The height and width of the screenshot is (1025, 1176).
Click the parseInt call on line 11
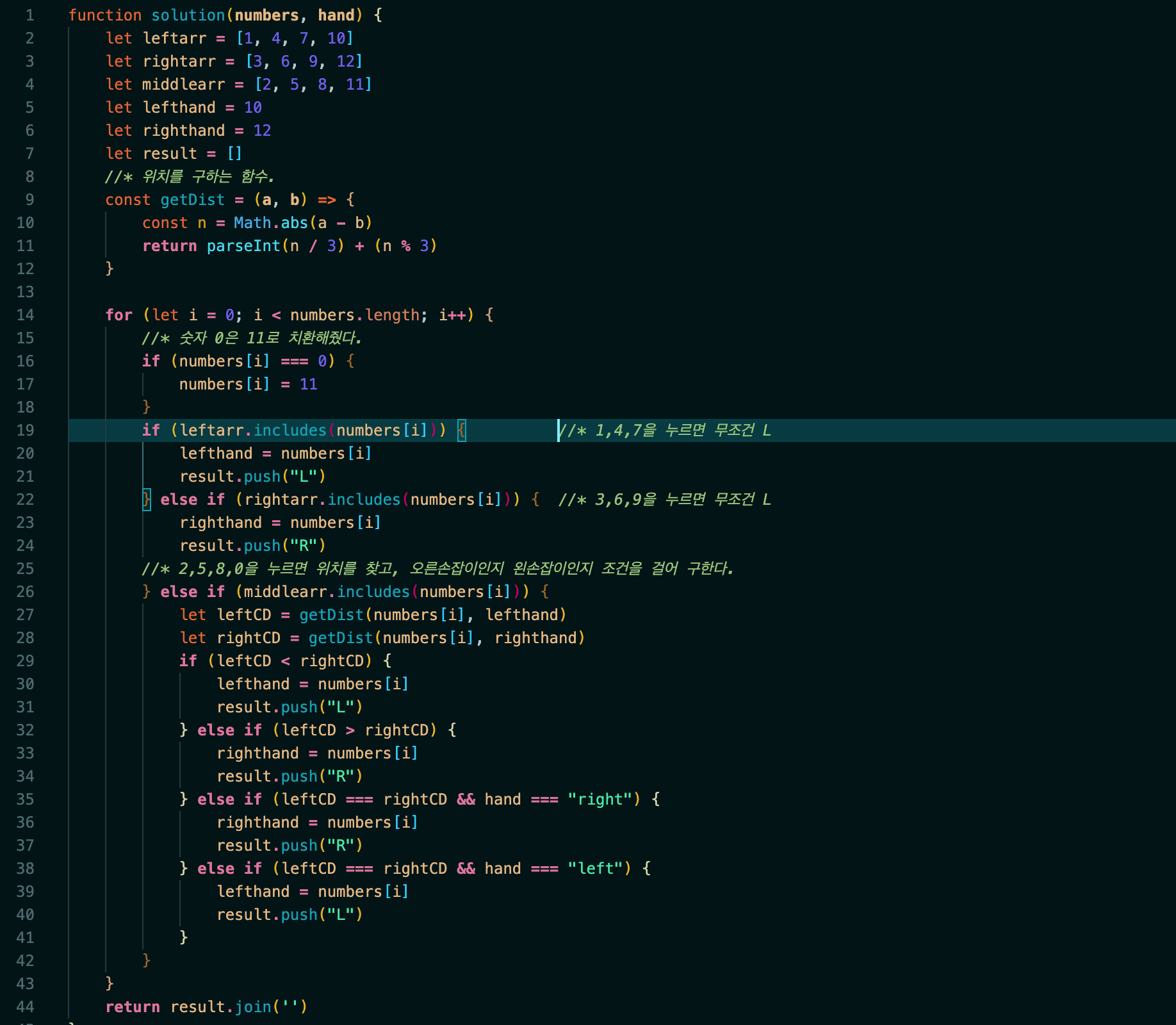[x=243, y=246]
